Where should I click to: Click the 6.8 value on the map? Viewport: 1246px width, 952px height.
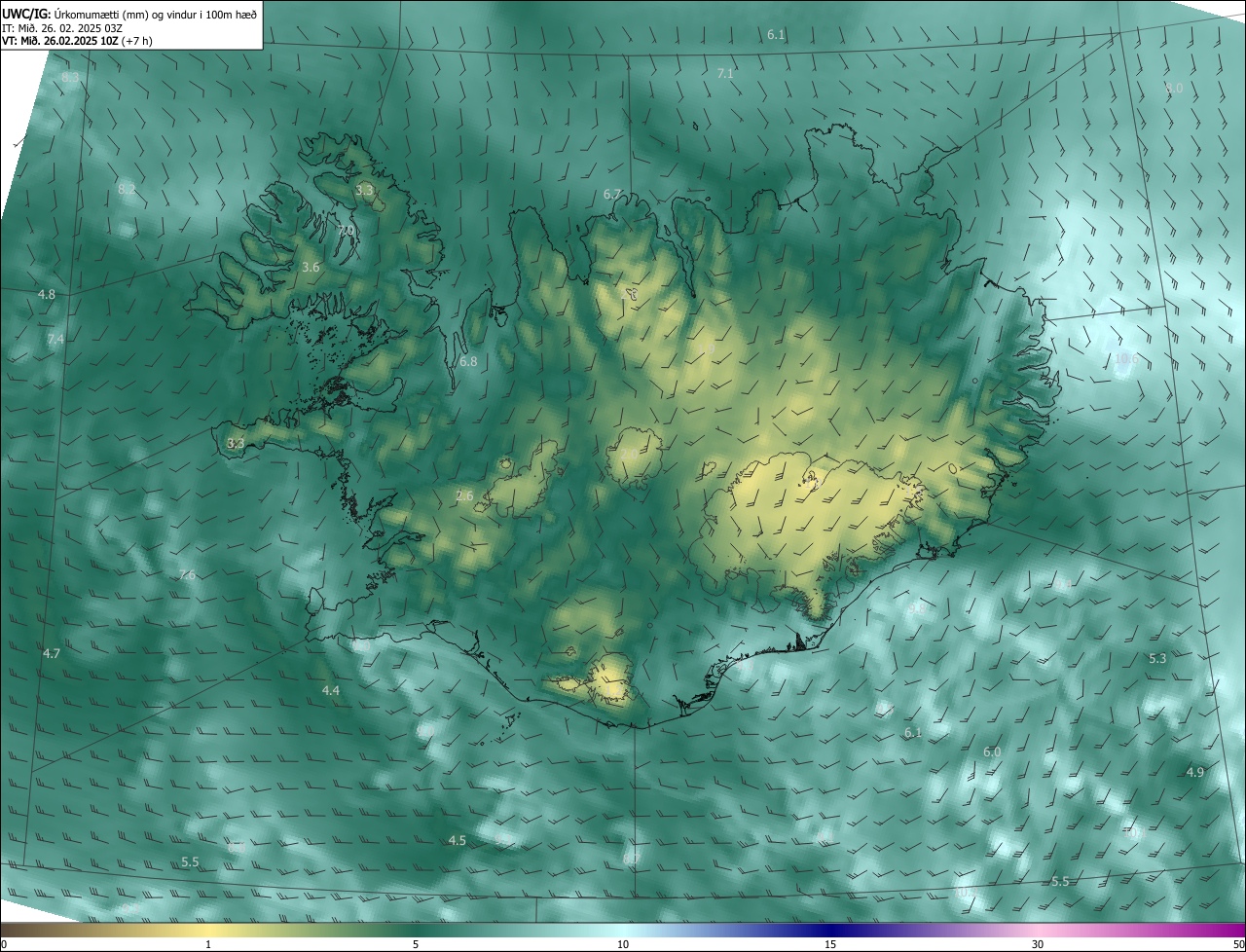coord(468,361)
